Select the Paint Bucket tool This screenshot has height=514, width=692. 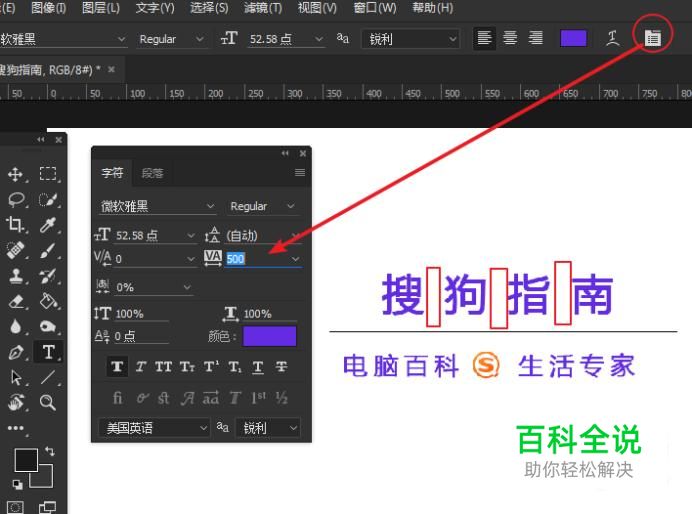(48, 301)
